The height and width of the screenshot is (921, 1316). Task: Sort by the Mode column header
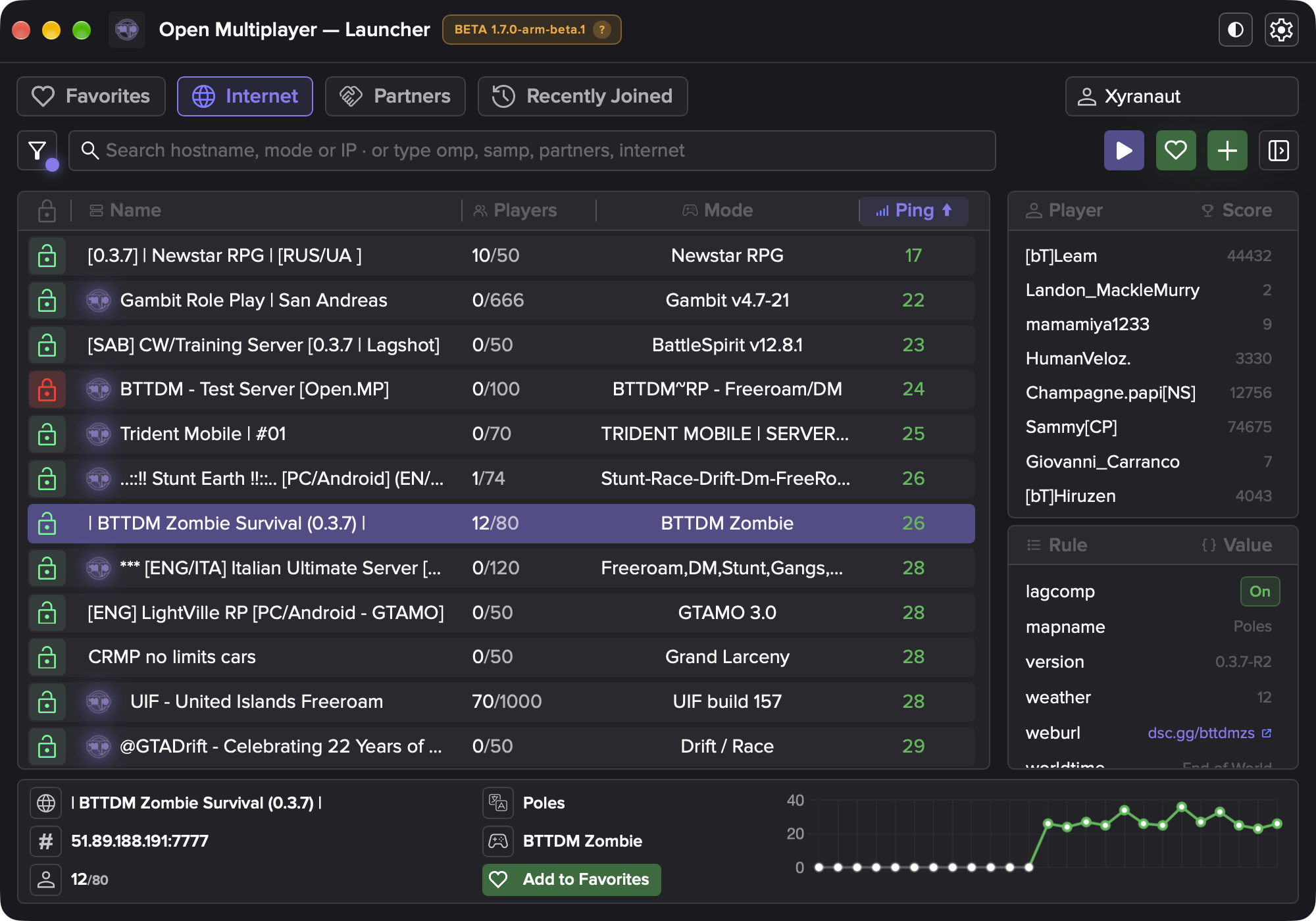coord(717,211)
